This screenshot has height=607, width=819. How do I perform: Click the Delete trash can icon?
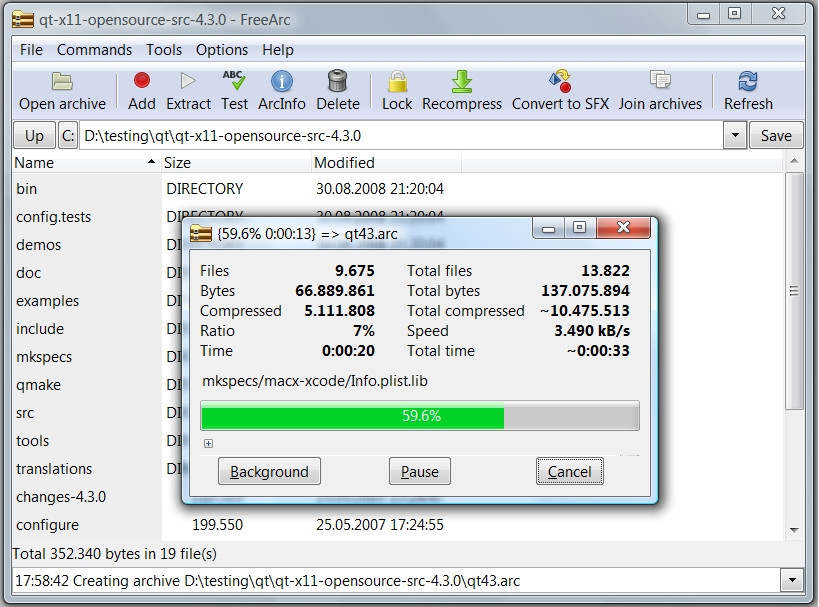tap(338, 82)
